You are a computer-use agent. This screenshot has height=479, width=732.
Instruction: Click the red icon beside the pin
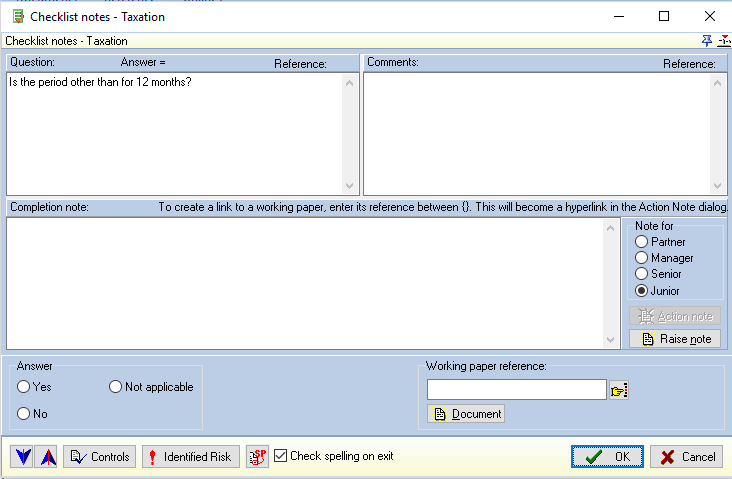[724, 41]
